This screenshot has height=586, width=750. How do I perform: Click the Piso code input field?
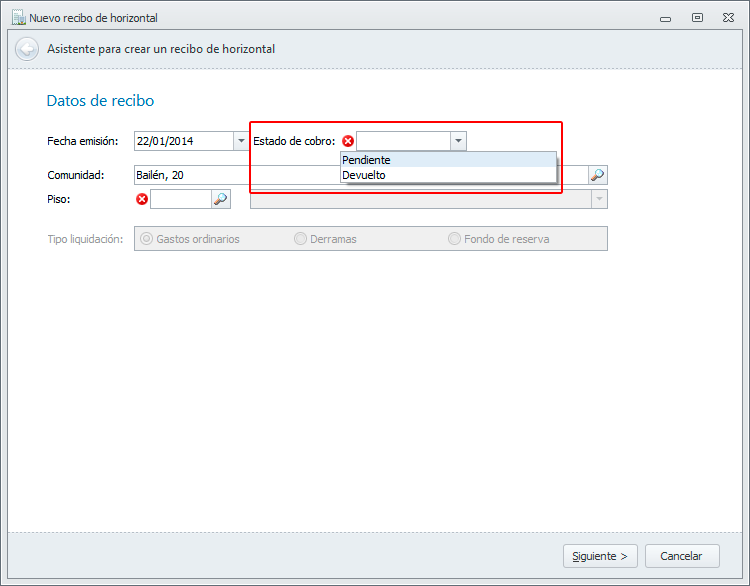click(x=181, y=199)
